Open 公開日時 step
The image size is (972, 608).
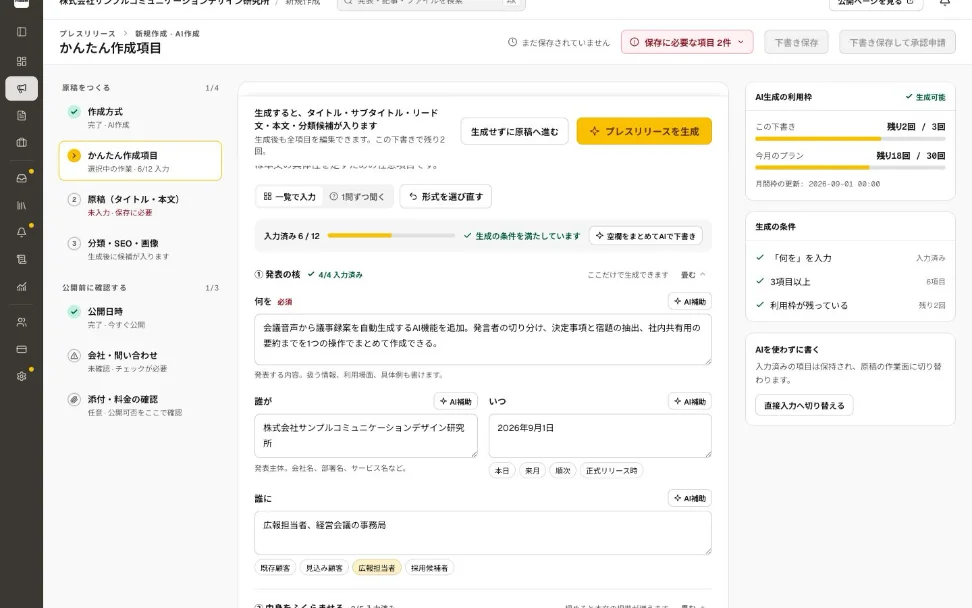(x=140, y=317)
